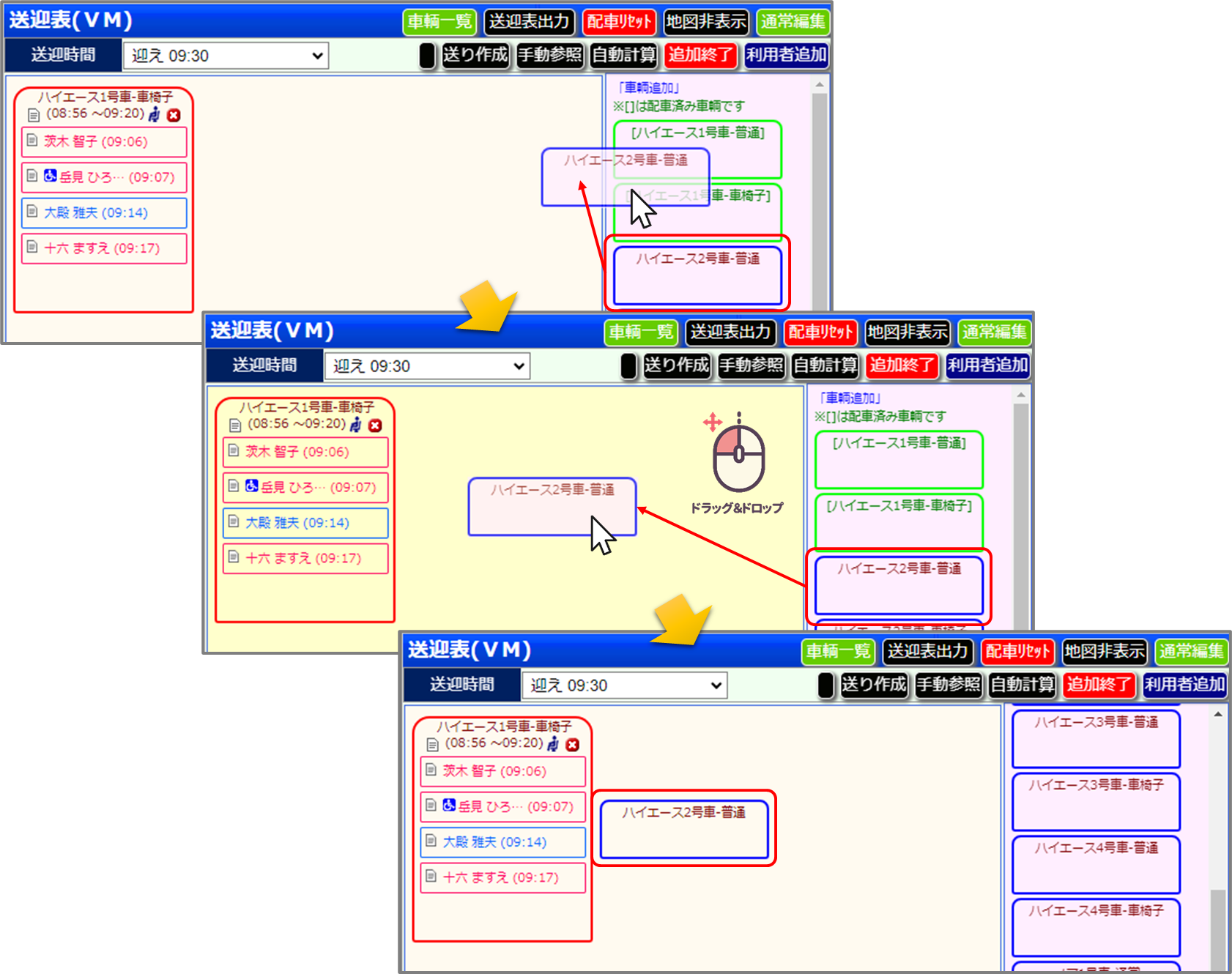Screen dimensions: 1232x974
Task: Click the wheelchair icon on 岳見 ひろ row in bottom screenshot
Action: [449, 805]
